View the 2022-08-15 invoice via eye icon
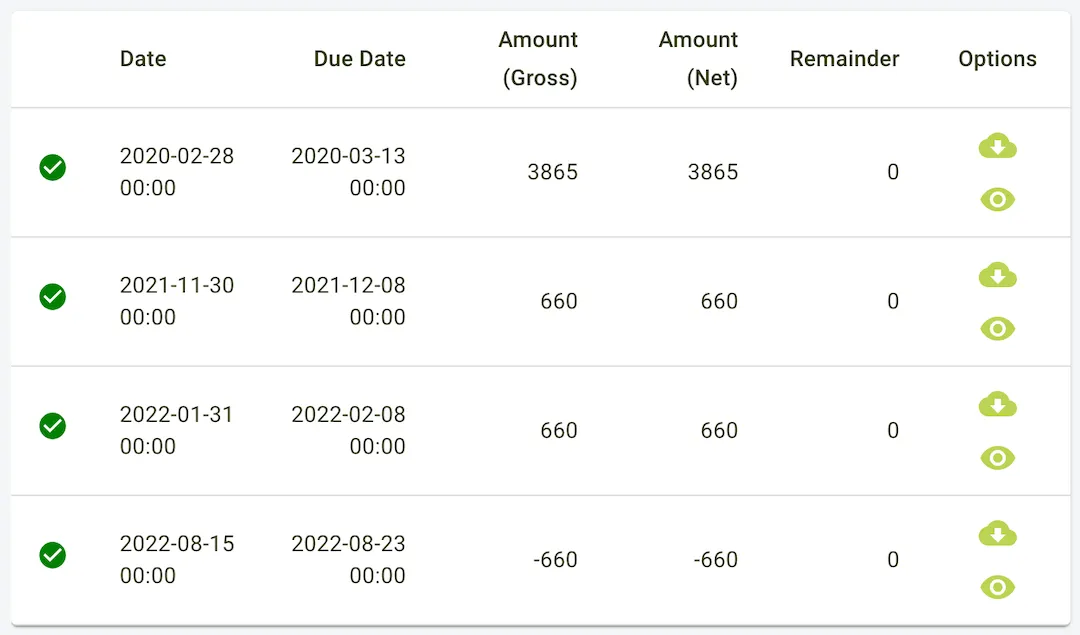The width and height of the screenshot is (1080, 635). tap(997, 587)
